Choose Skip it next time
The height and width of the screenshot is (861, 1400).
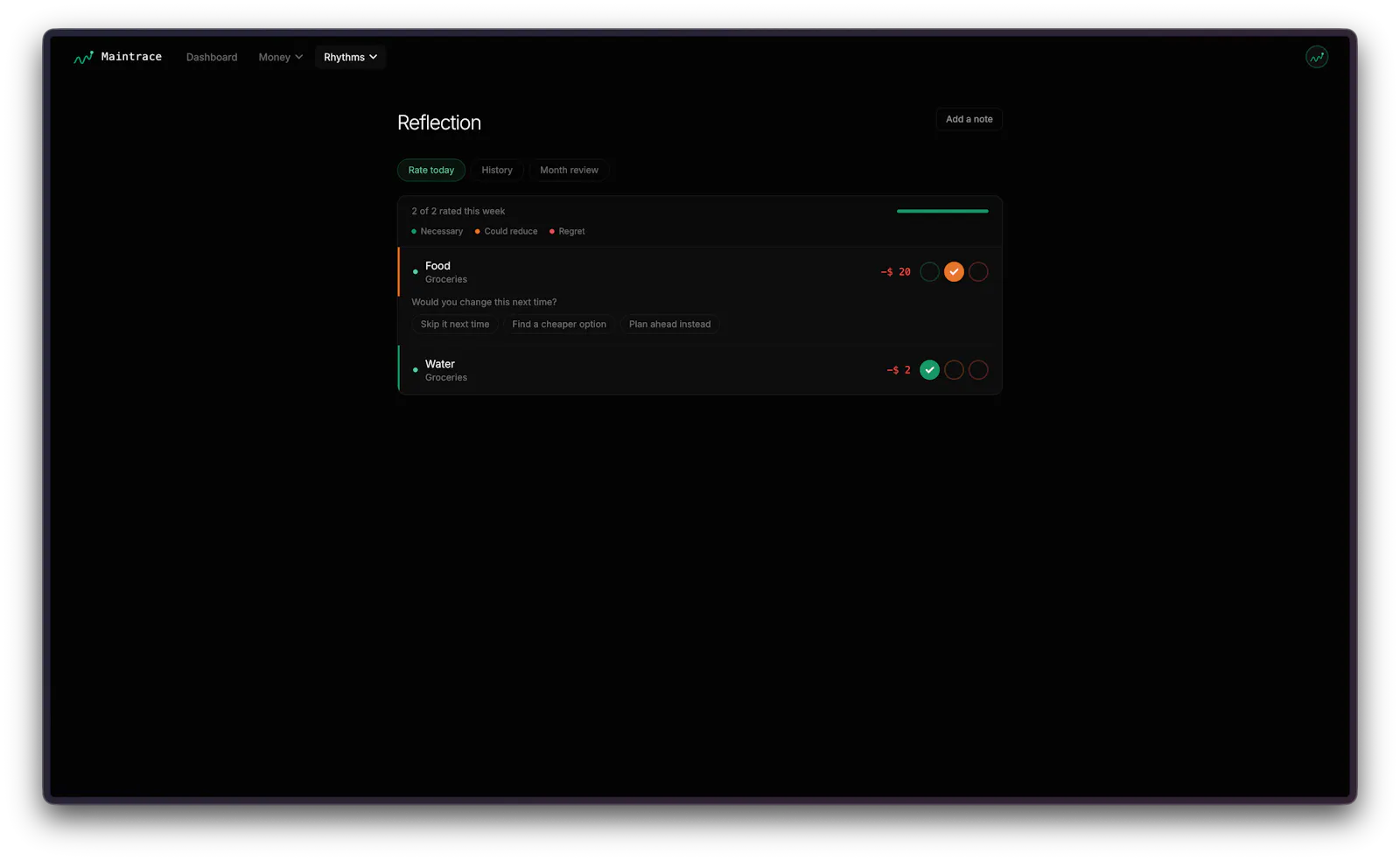(455, 325)
